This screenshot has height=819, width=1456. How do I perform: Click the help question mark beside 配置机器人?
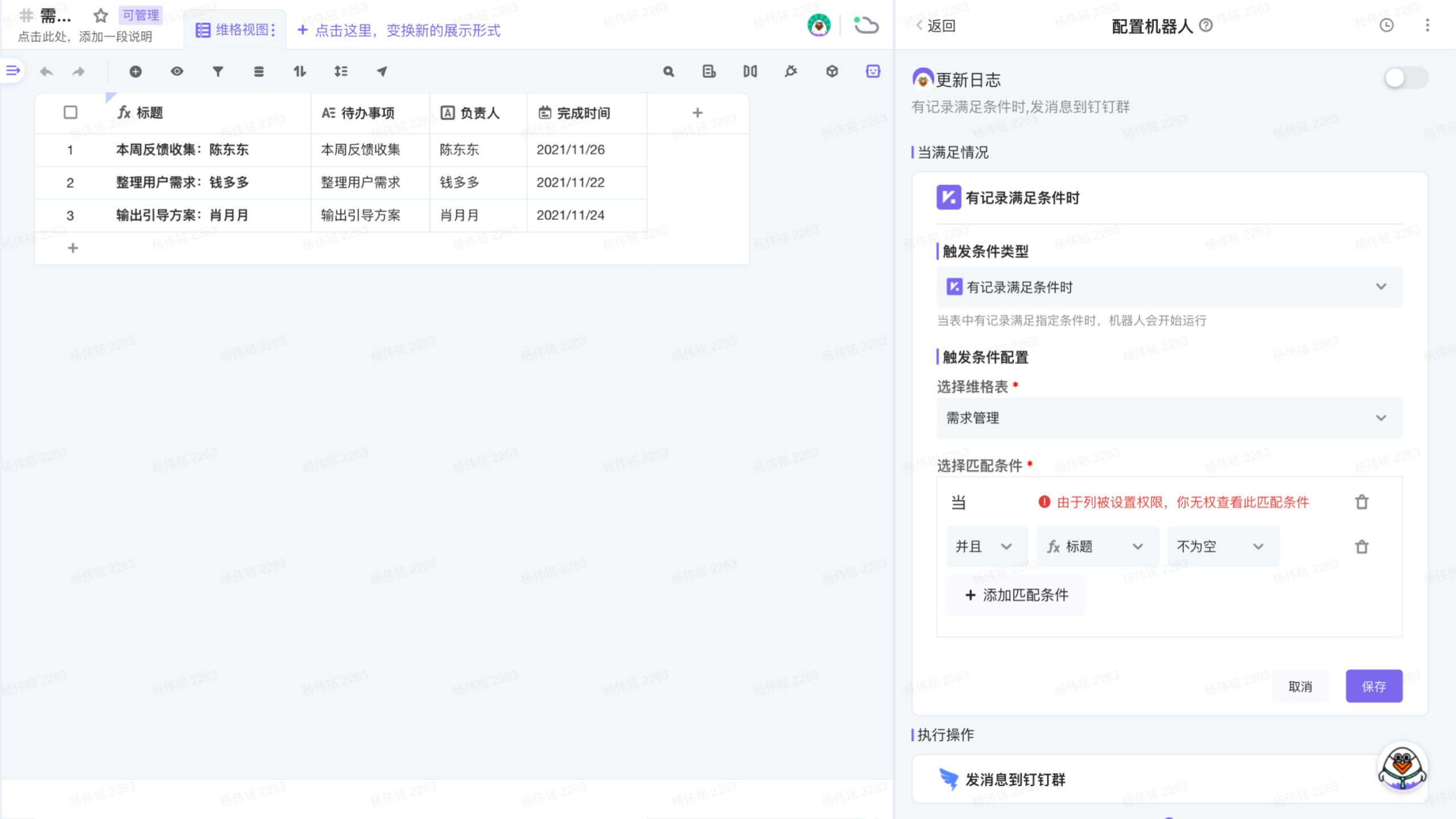1206,26
